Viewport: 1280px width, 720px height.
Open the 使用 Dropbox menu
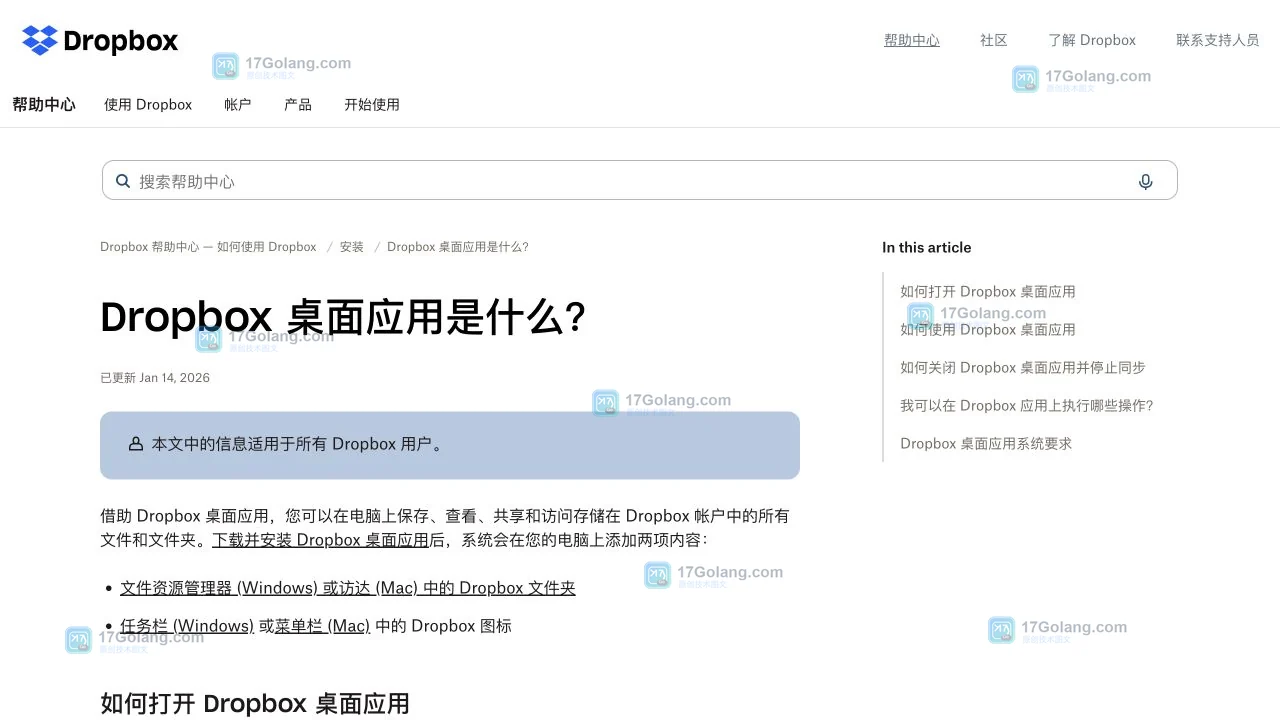148,104
